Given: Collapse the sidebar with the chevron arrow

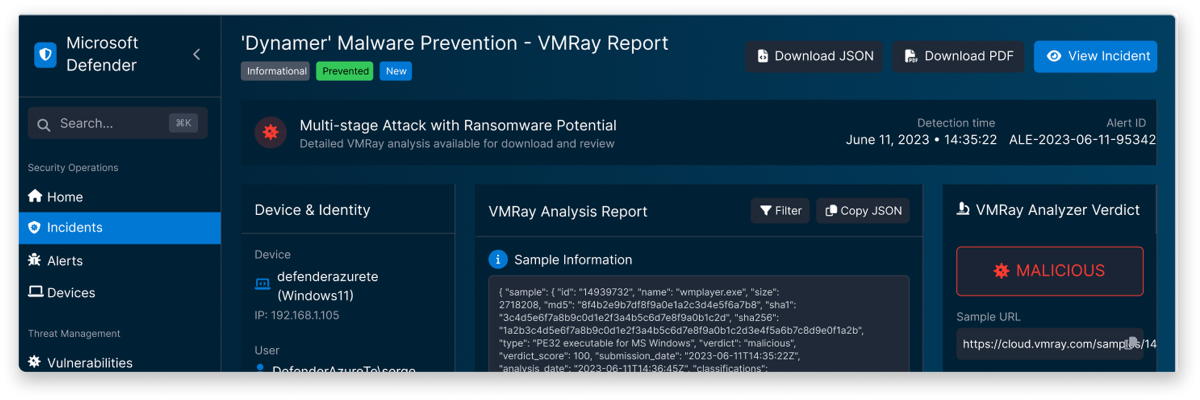Looking at the screenshot, I should (196, 55).
